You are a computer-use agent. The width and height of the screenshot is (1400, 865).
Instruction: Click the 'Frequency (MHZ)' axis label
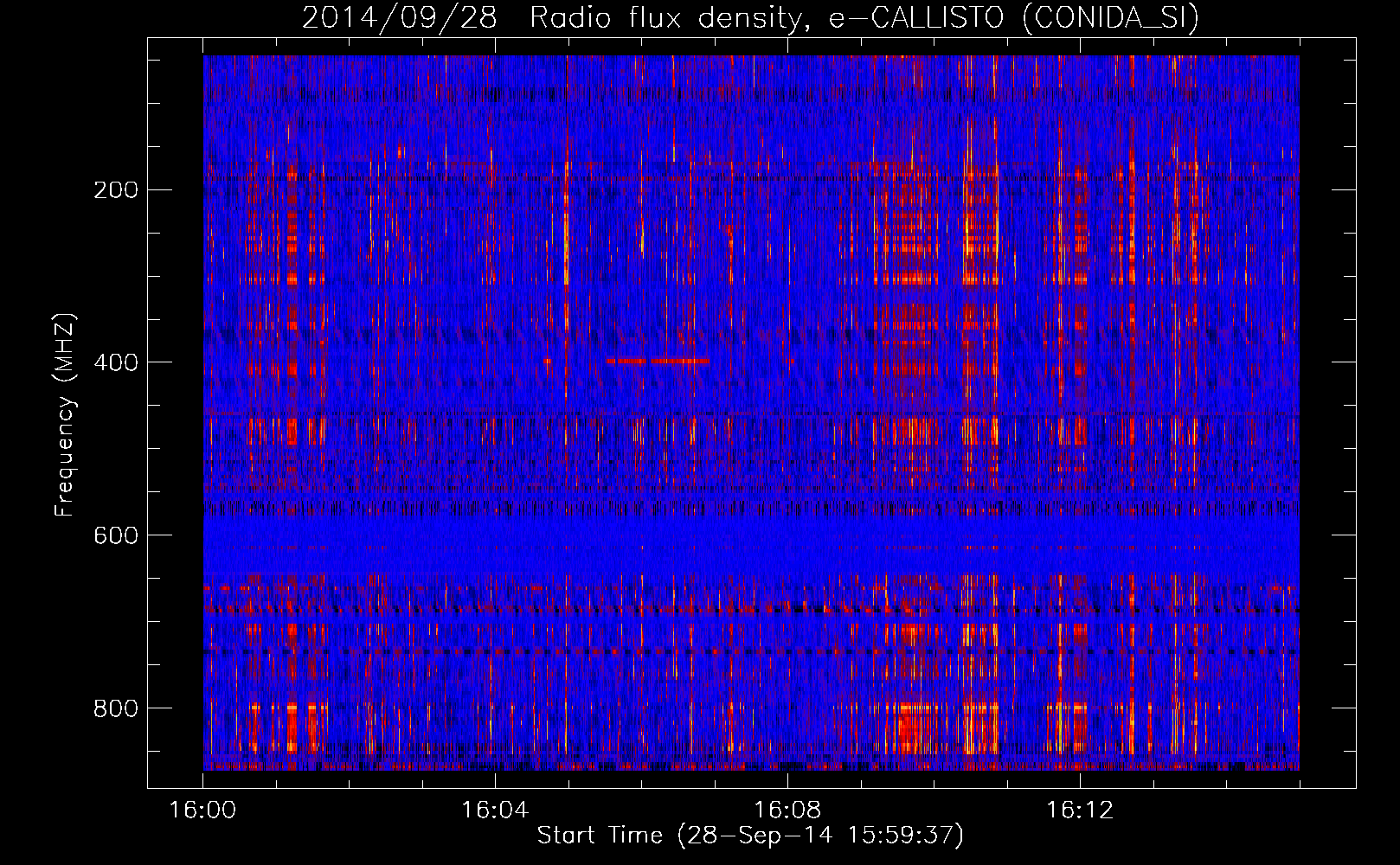[65, 414]
